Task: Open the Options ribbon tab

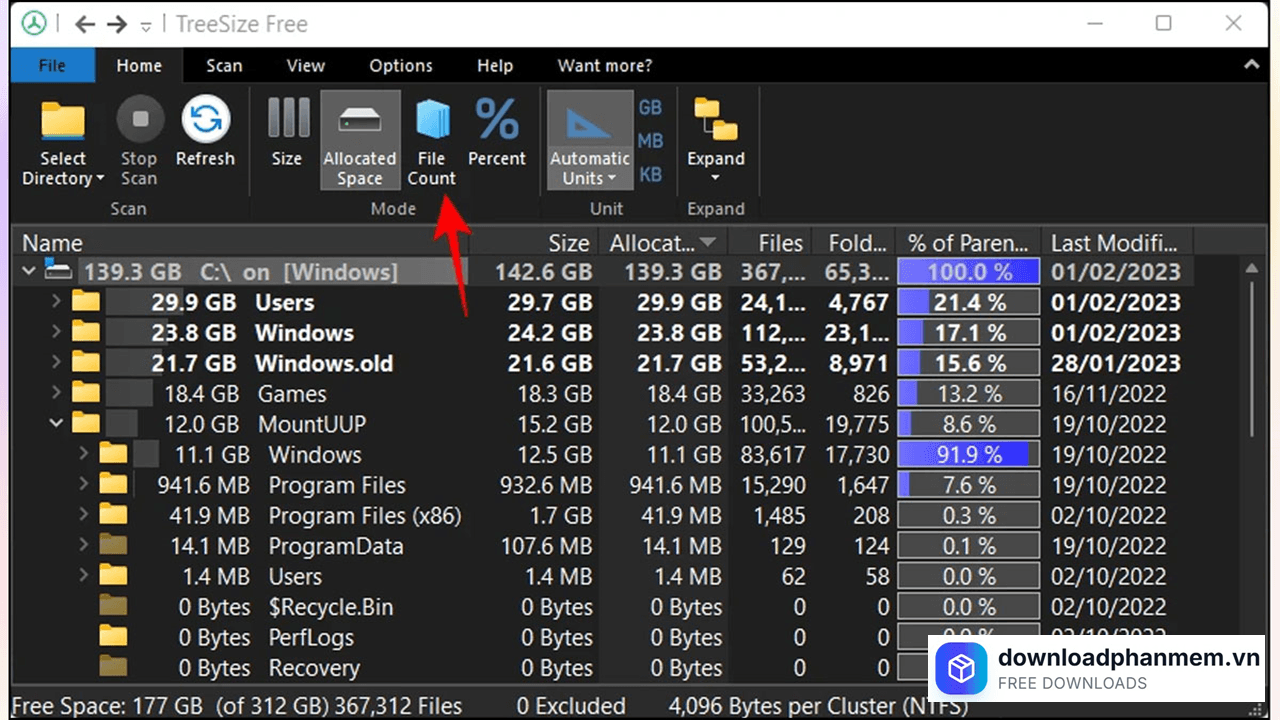Action: pyautogui.click(x=400, y=66)
